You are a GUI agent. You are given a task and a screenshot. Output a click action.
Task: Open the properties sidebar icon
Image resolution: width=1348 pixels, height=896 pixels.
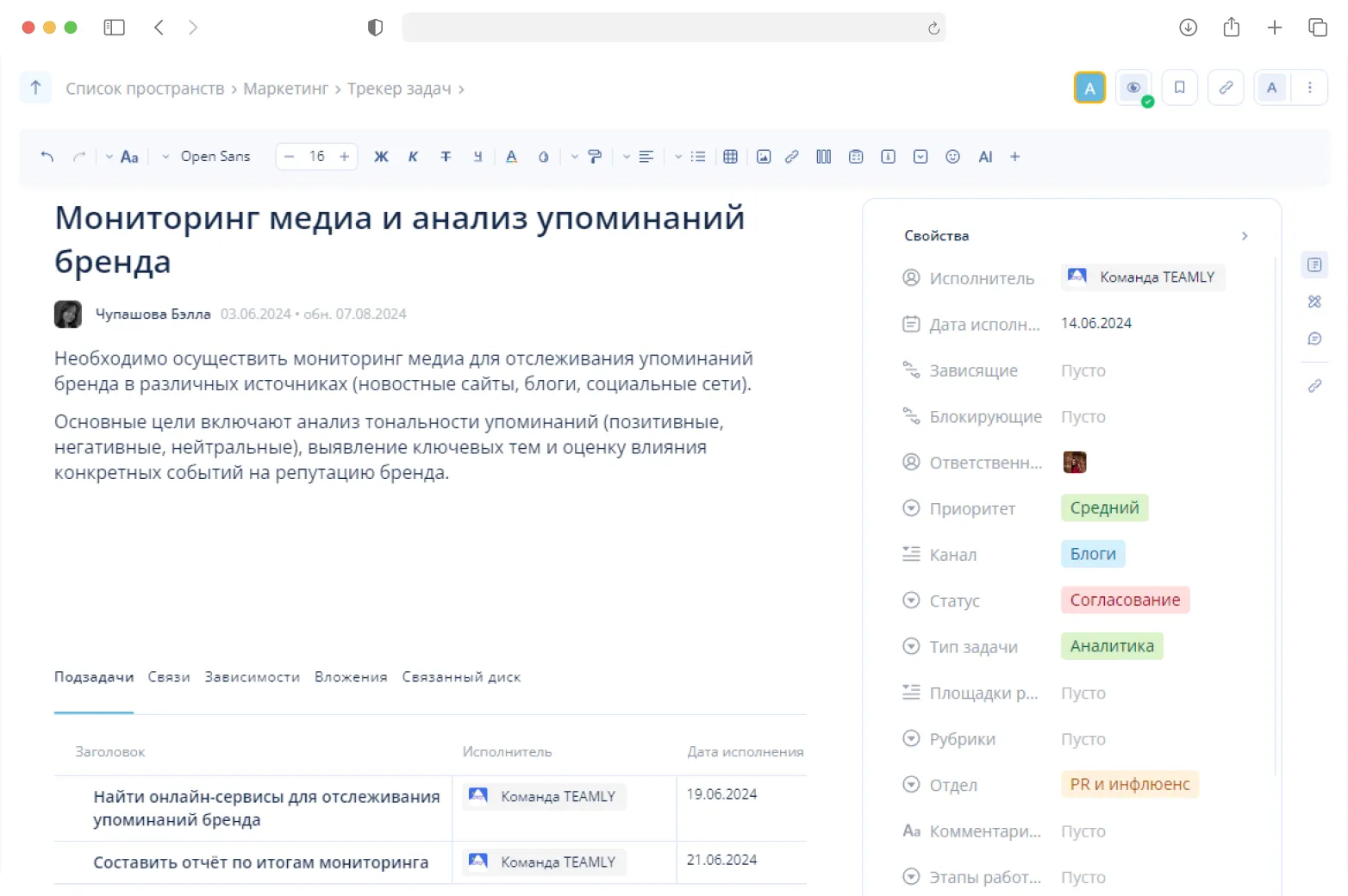1314,264
